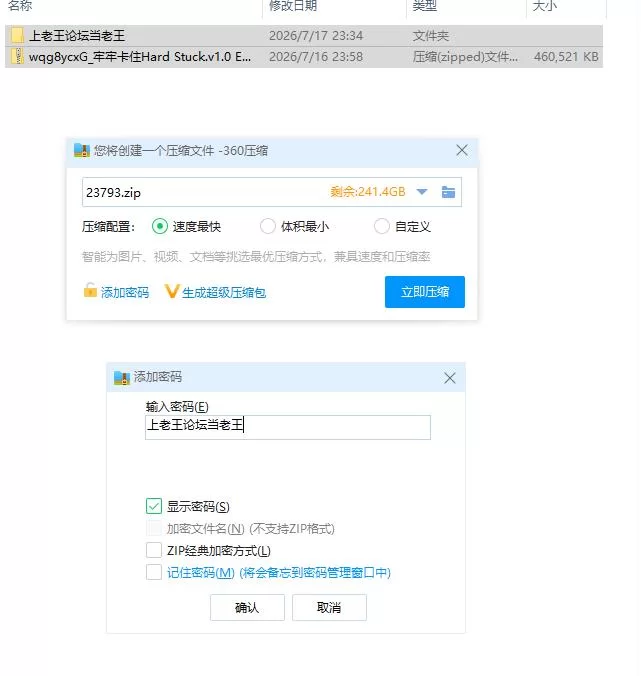Click the 360压缩 app icon in compress dialog title
This screenshot has height=676, width=641.
coord(81,150)
